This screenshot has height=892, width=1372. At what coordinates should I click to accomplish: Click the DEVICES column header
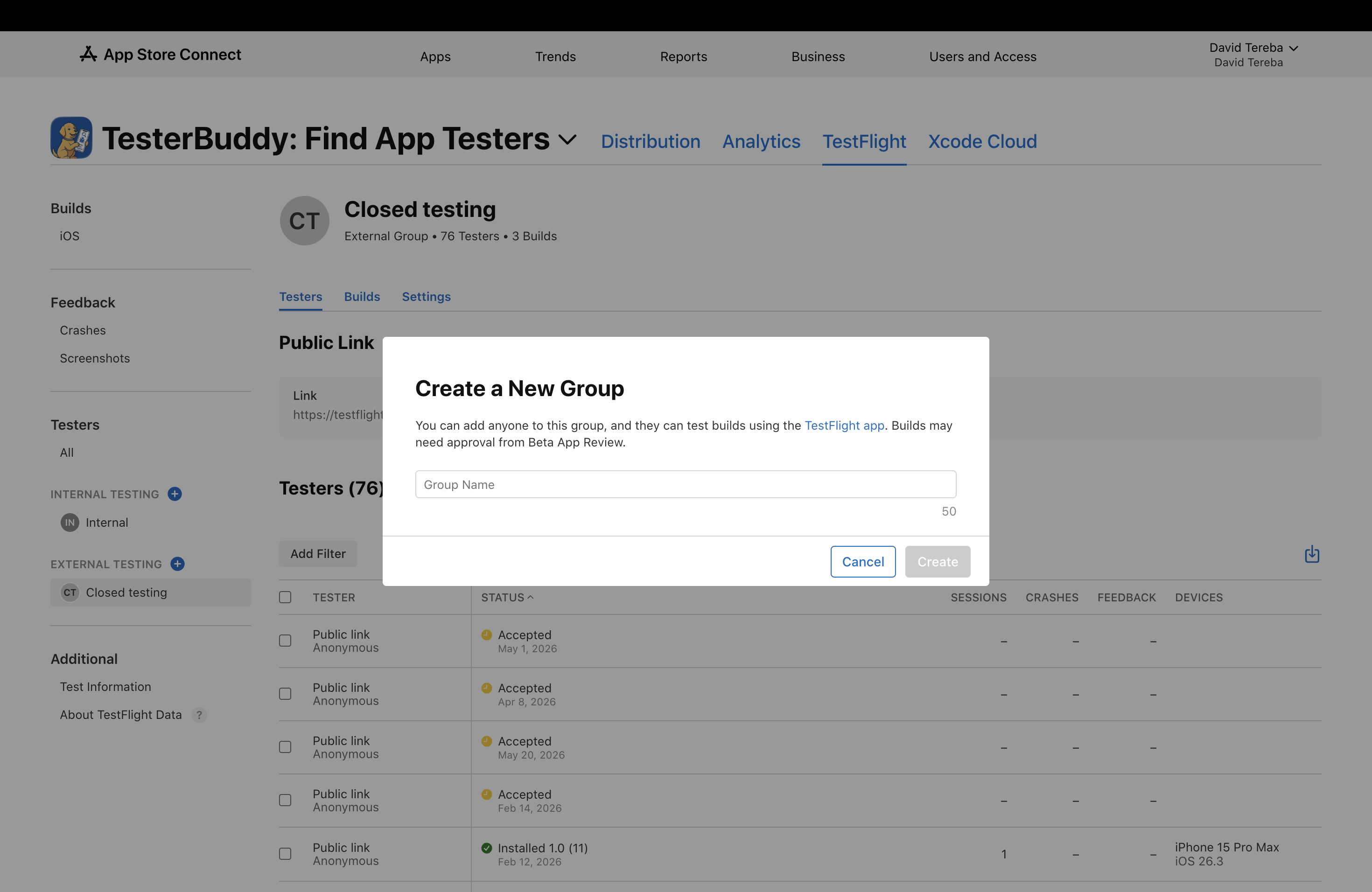[x=1198, y=598]
